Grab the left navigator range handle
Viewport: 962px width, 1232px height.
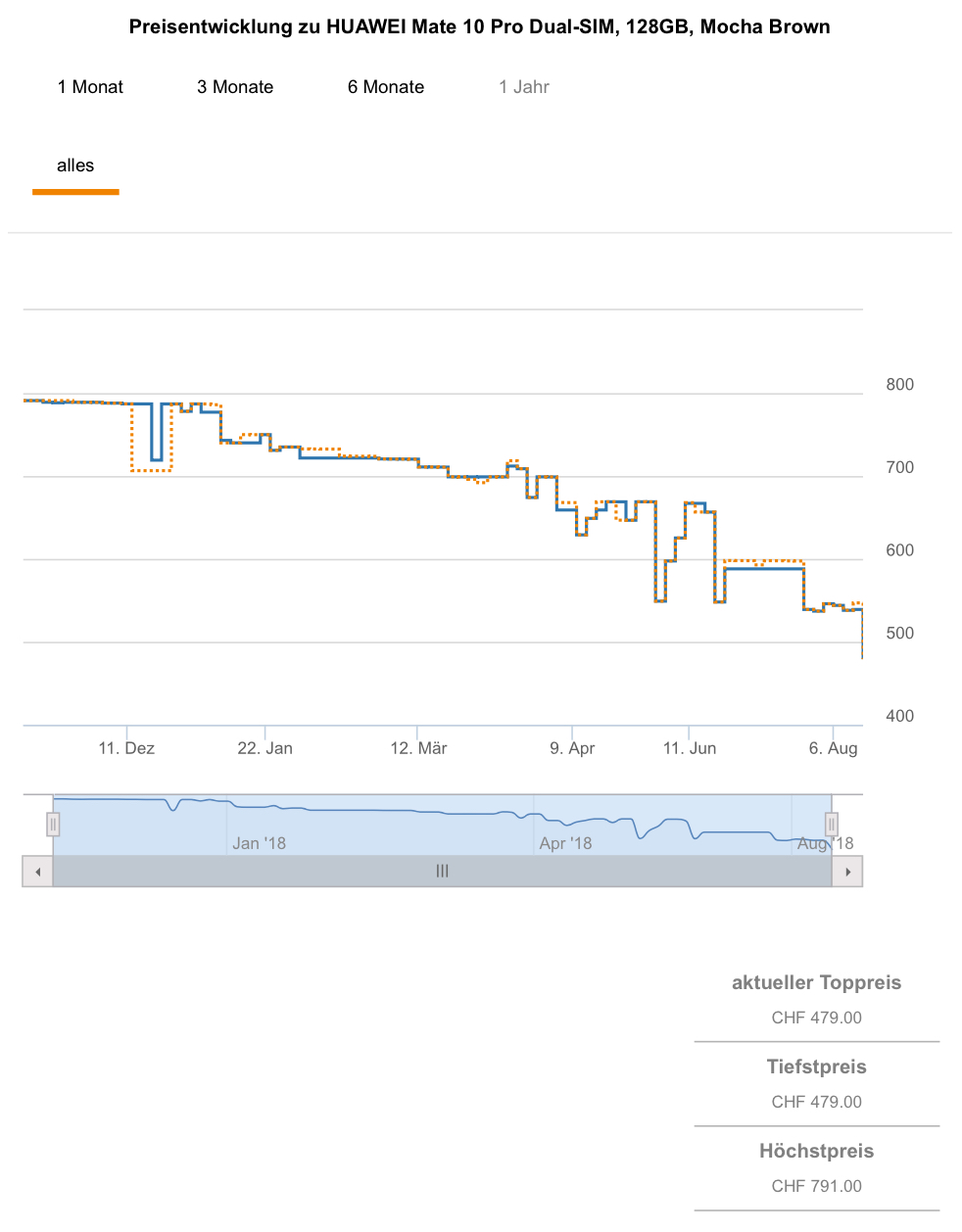[x=53, y=825]
